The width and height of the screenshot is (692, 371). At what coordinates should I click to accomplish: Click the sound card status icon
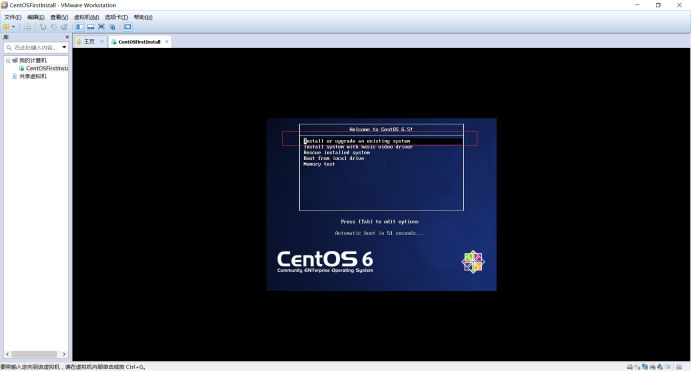(x=660, y=367)
